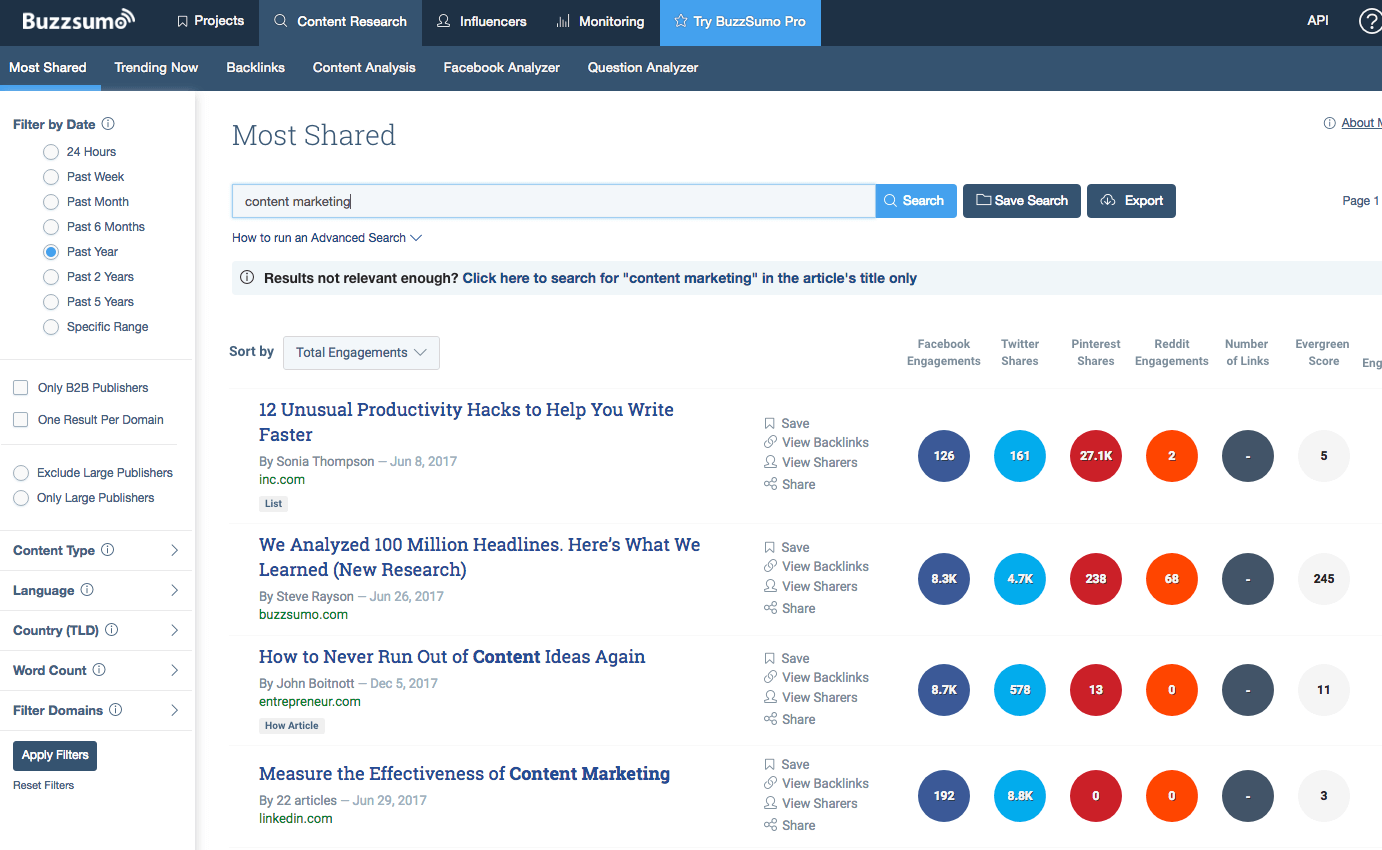
Task: Select the Past 2 Years date filter
Action: [51, 277]
